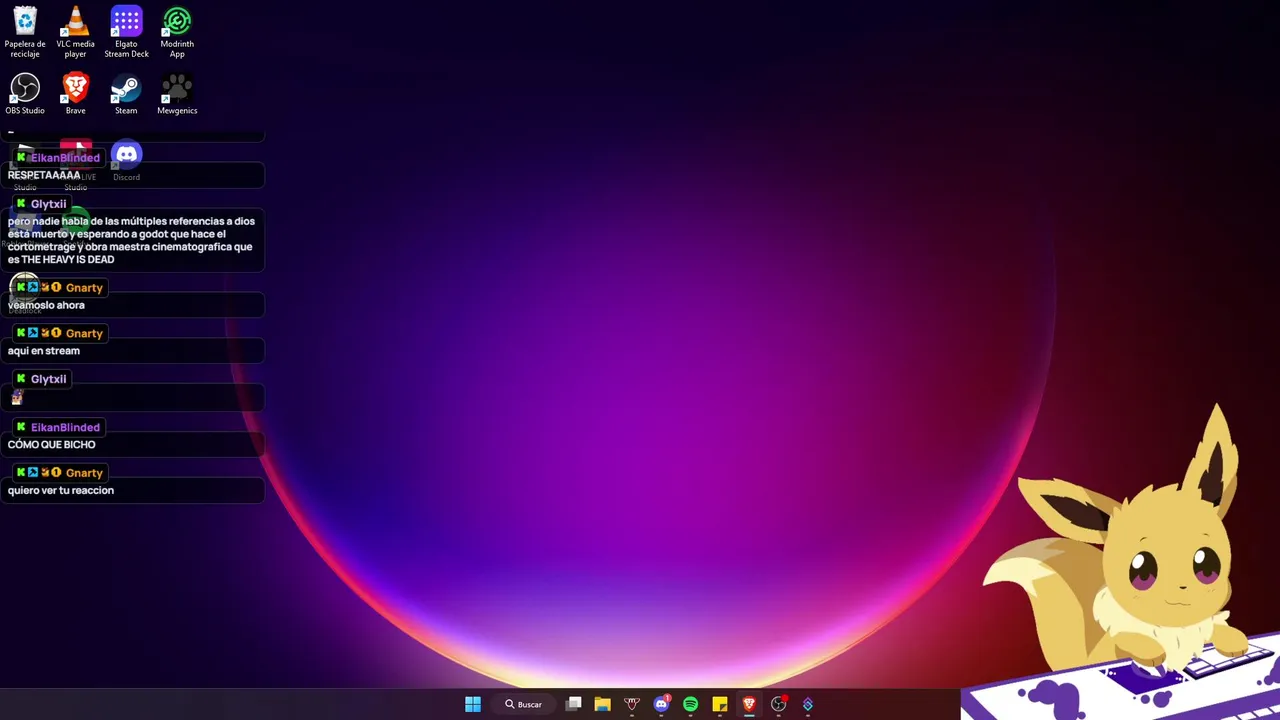Open Spotify from the taskbar
Image resolution: width=1280 pixels, height=720 pixels.
tap(690, 704)
